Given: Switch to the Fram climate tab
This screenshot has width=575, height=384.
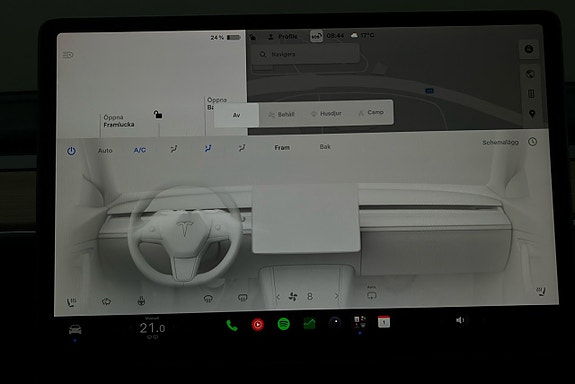Looking at the screenshot, I should point(282,147).
